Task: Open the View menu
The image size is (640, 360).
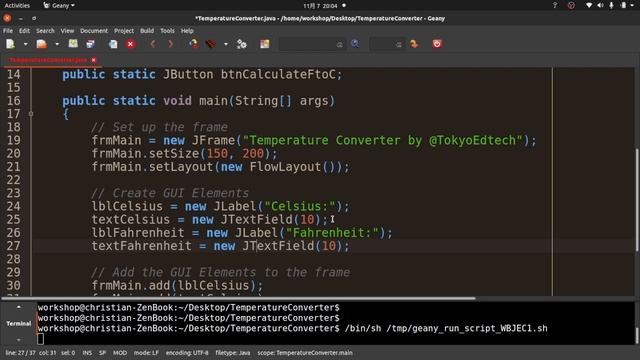Action: pos(67,31)
